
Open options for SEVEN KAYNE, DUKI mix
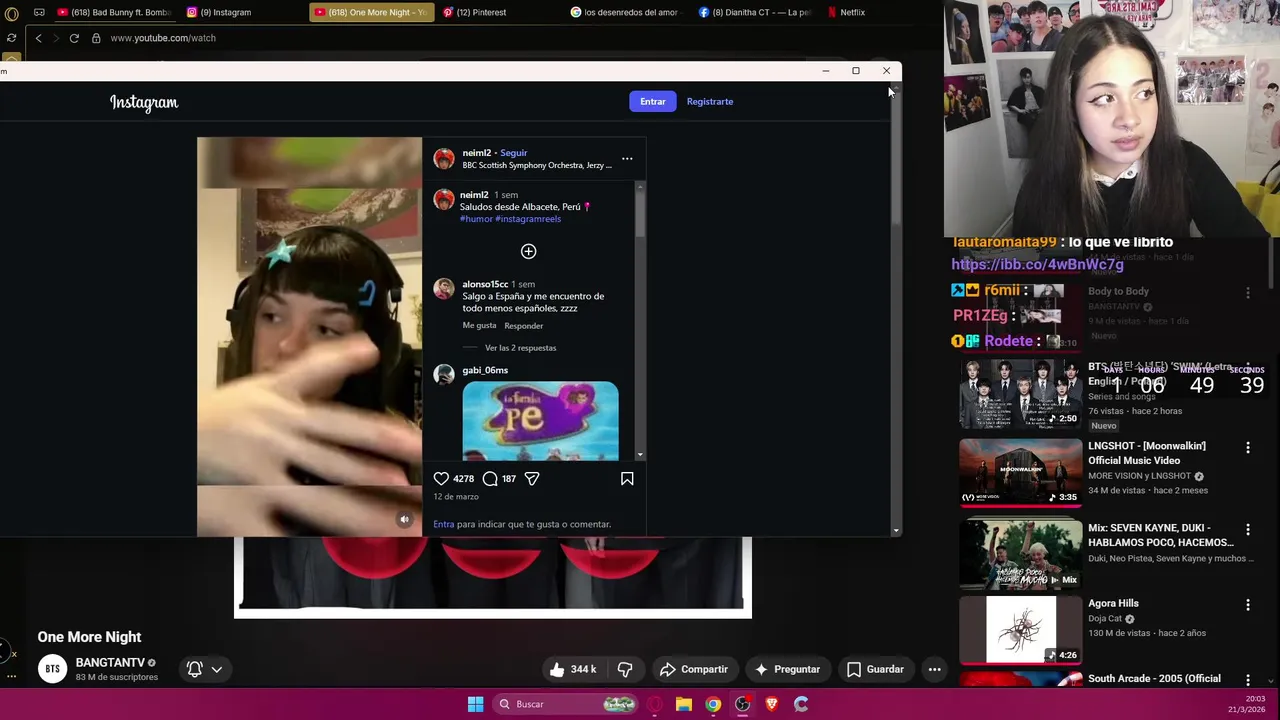click(x=1247, y=529)
